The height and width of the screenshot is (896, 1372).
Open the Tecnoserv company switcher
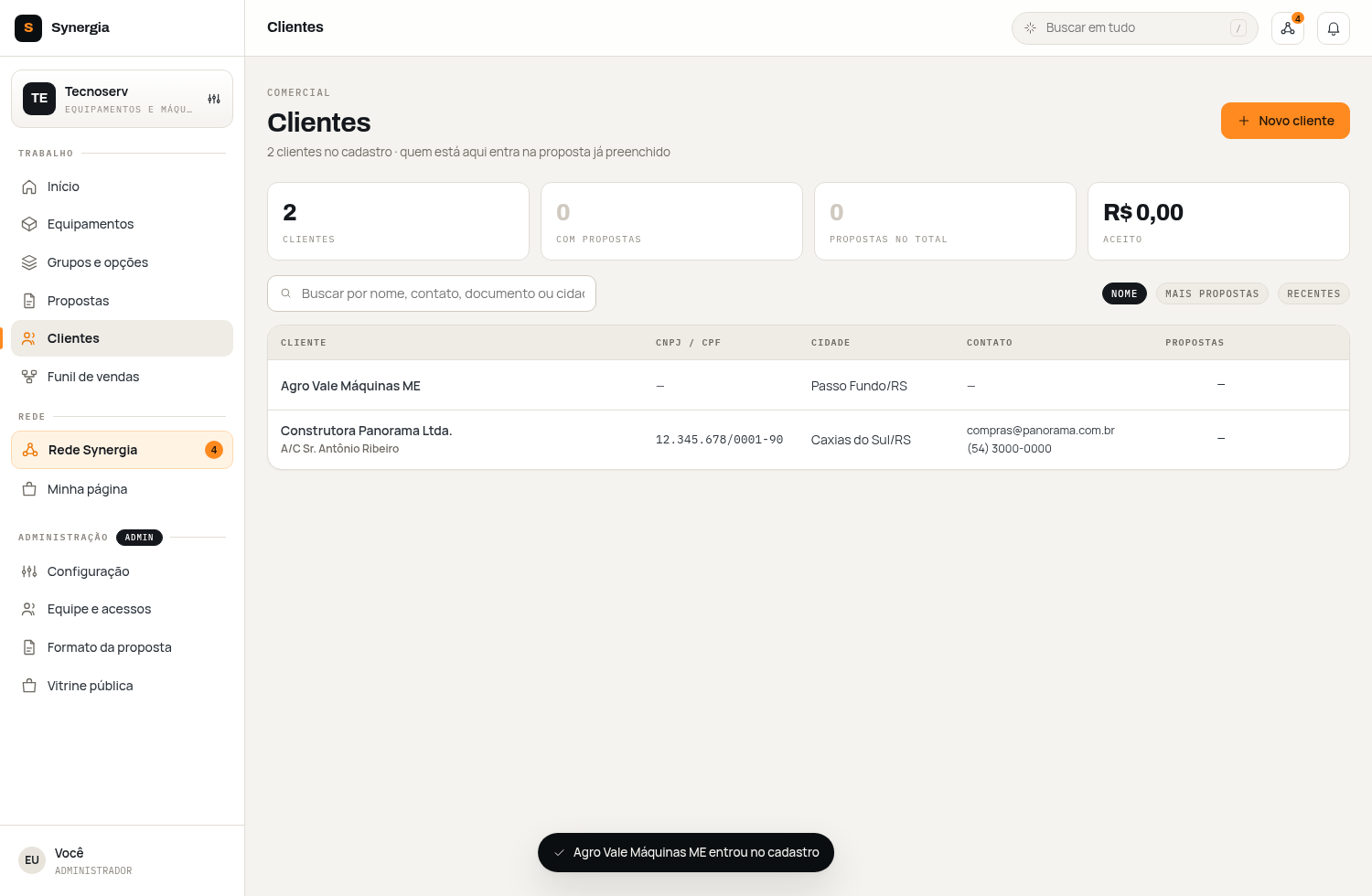pos(122,99)
